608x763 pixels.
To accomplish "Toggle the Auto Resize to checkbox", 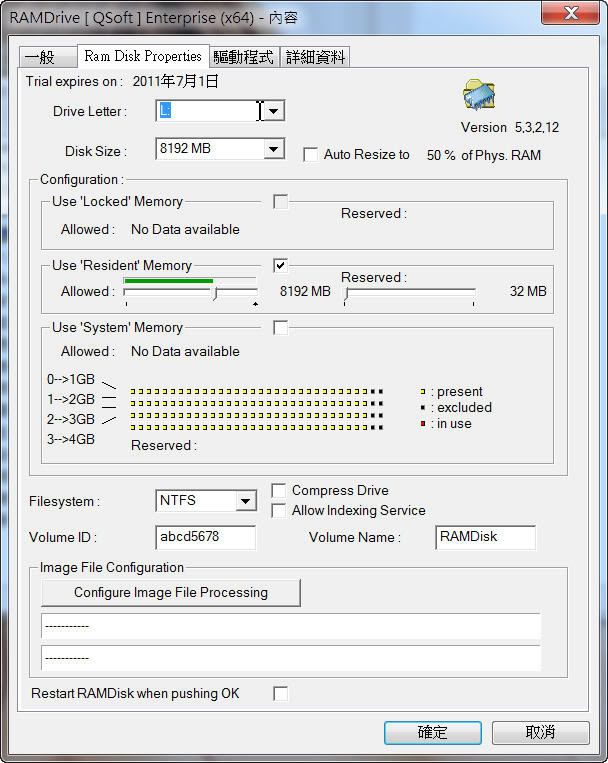I will [x=311, y=155].
